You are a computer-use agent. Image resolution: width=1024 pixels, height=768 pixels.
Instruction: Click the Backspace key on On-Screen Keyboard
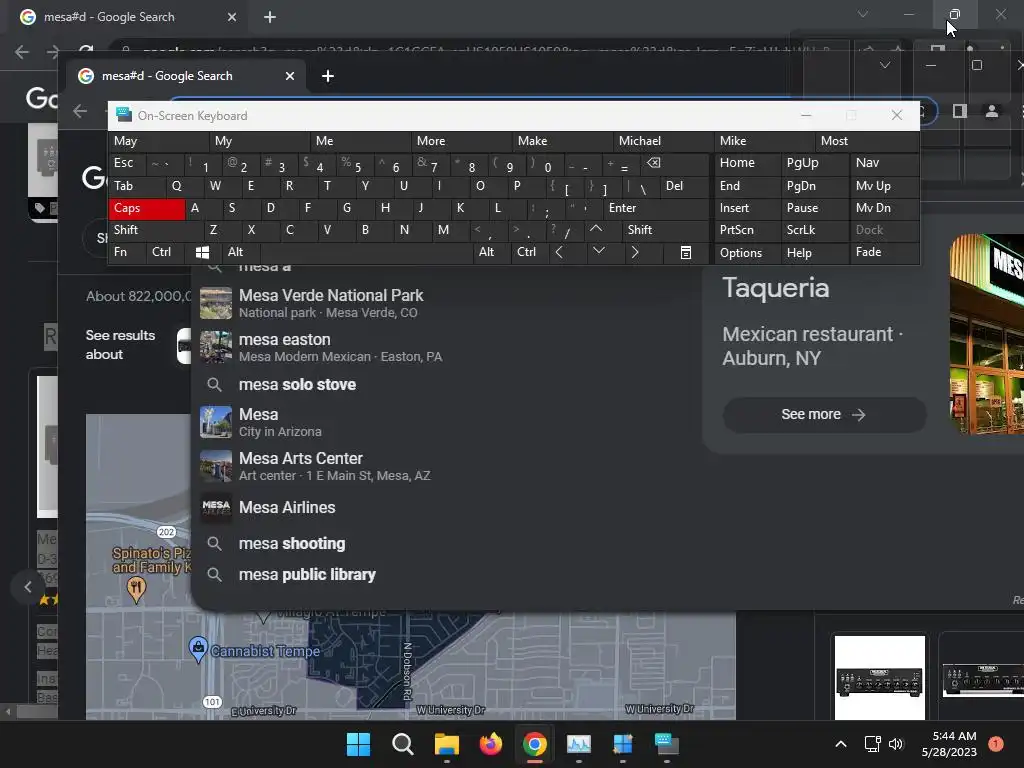point(653,163)
